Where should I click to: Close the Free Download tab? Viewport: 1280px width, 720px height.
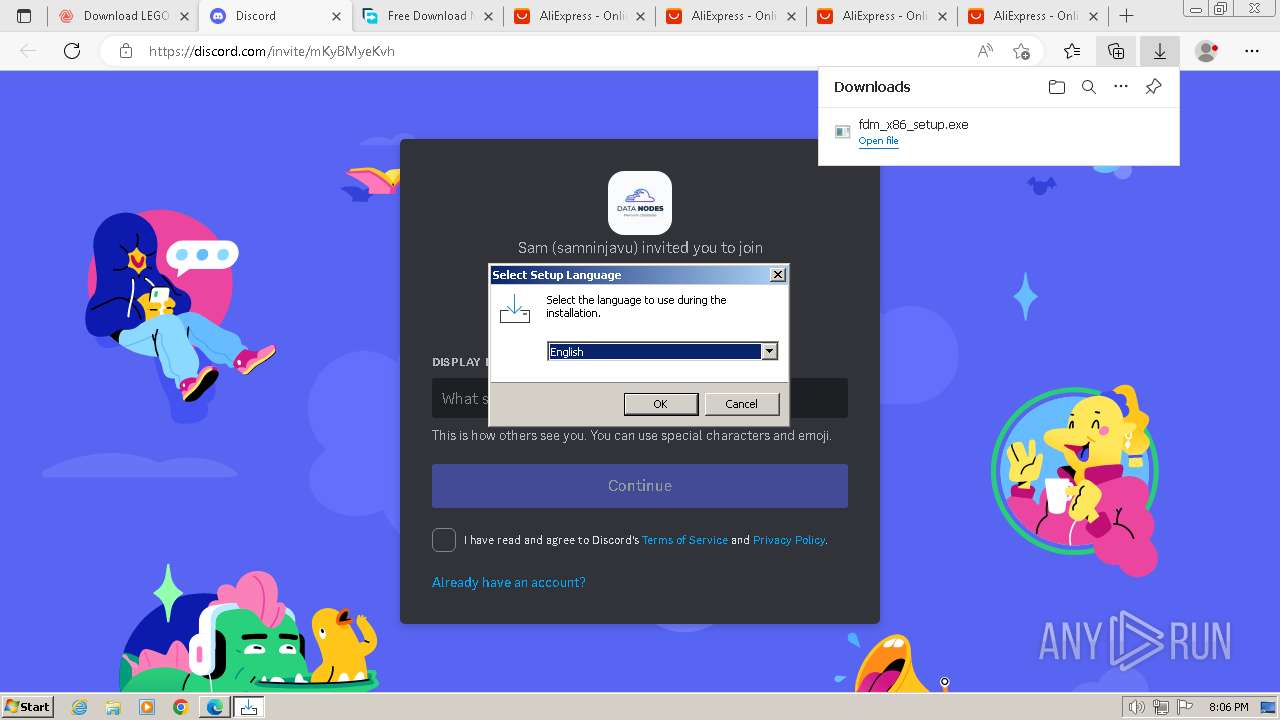coord(488,16)
